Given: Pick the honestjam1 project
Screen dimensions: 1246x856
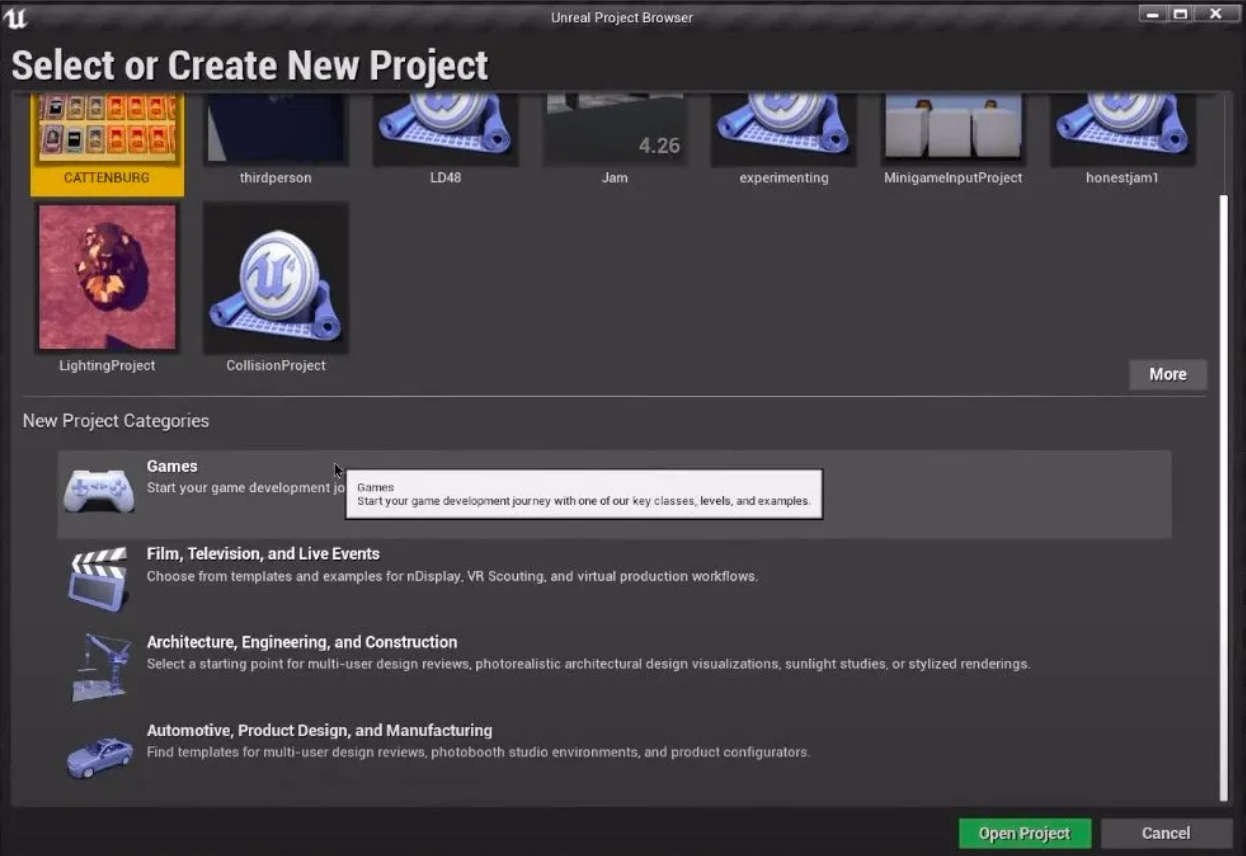Looking at the screenshot, I should pyautogui.click(x=1122, y=130).
